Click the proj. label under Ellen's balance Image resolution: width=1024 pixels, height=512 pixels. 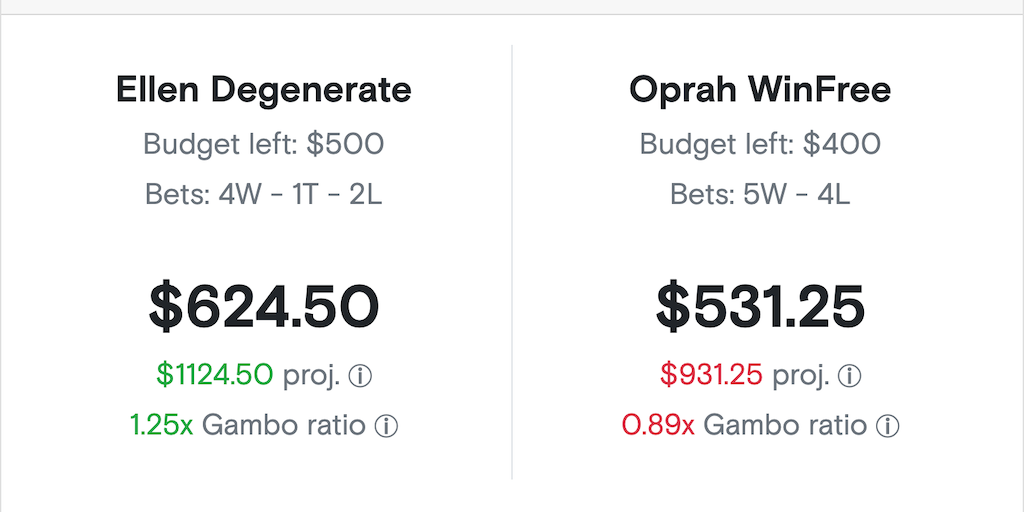tap(311, 376)
